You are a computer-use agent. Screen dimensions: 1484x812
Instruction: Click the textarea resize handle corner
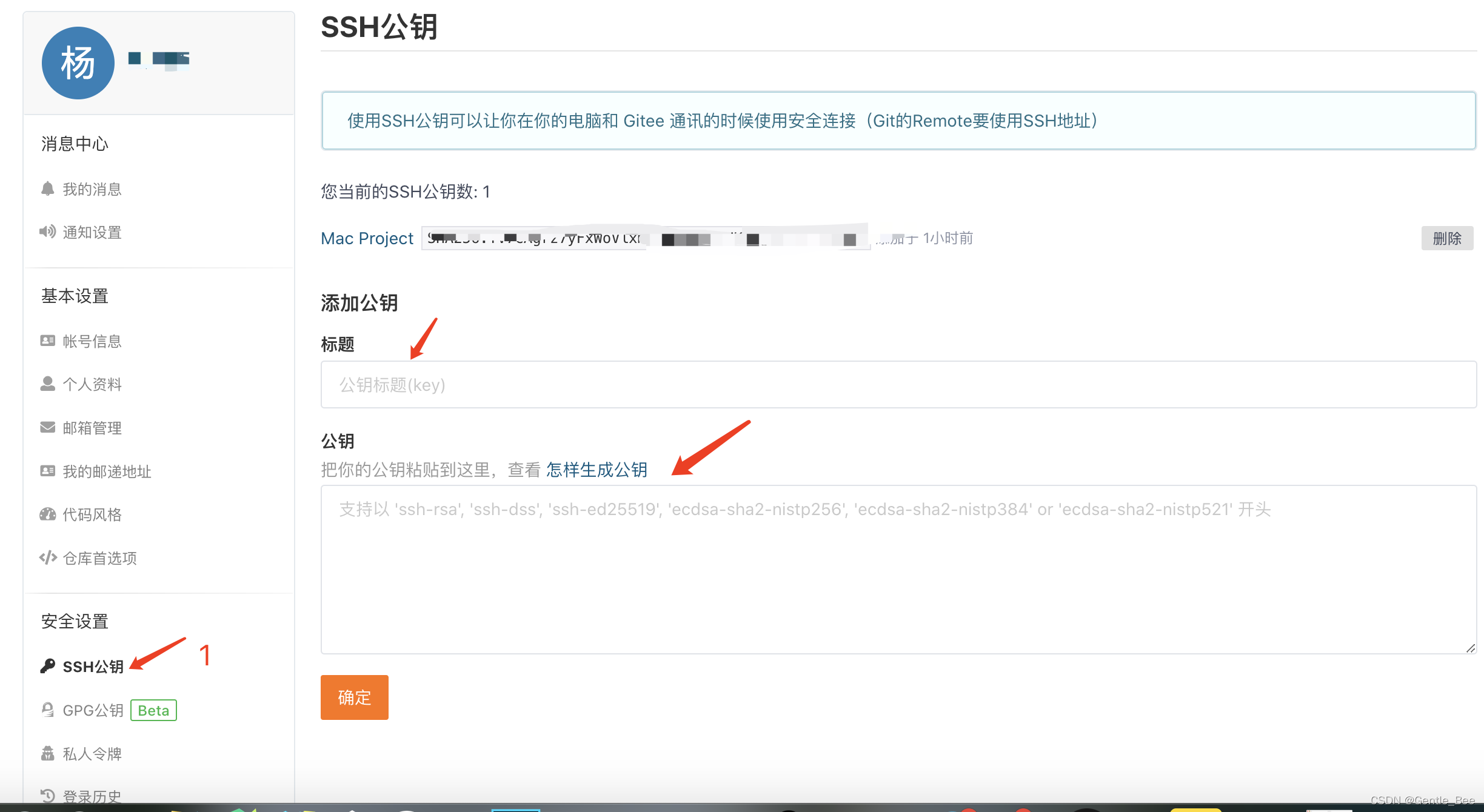point(1471,648)
